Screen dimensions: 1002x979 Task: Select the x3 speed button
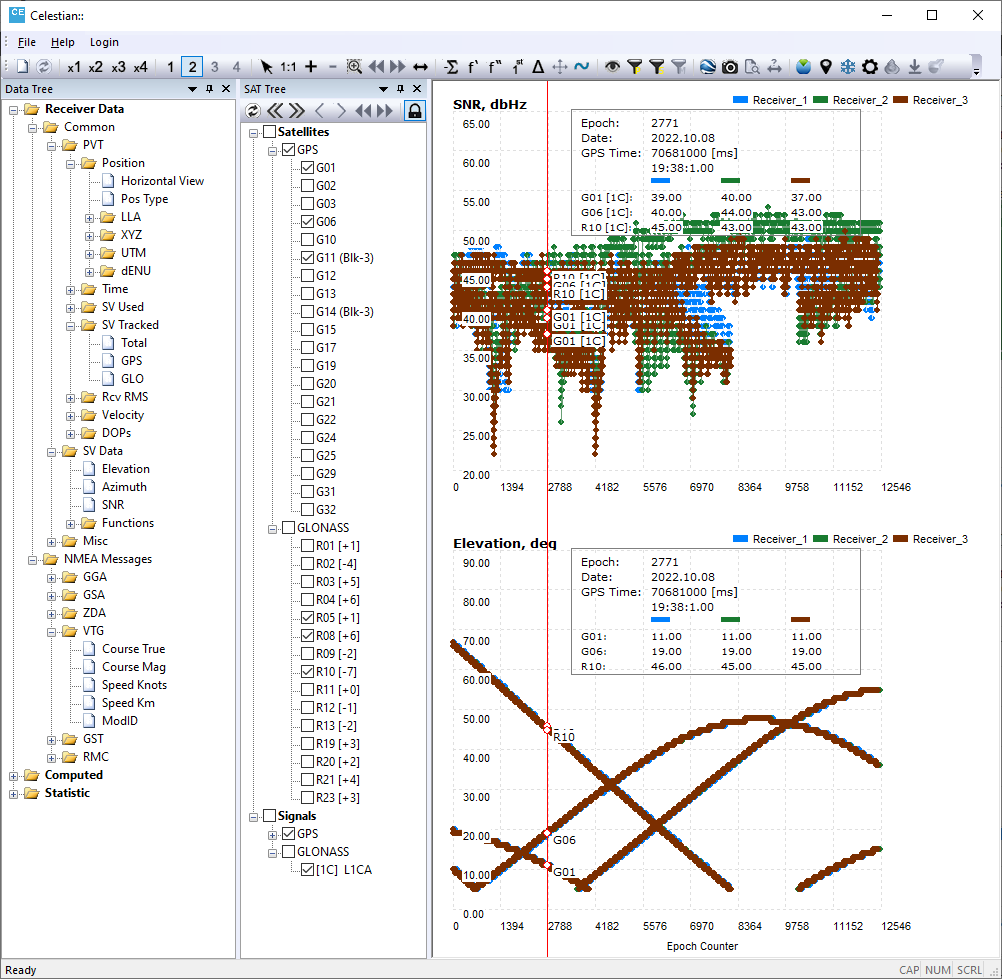point(118,67)
